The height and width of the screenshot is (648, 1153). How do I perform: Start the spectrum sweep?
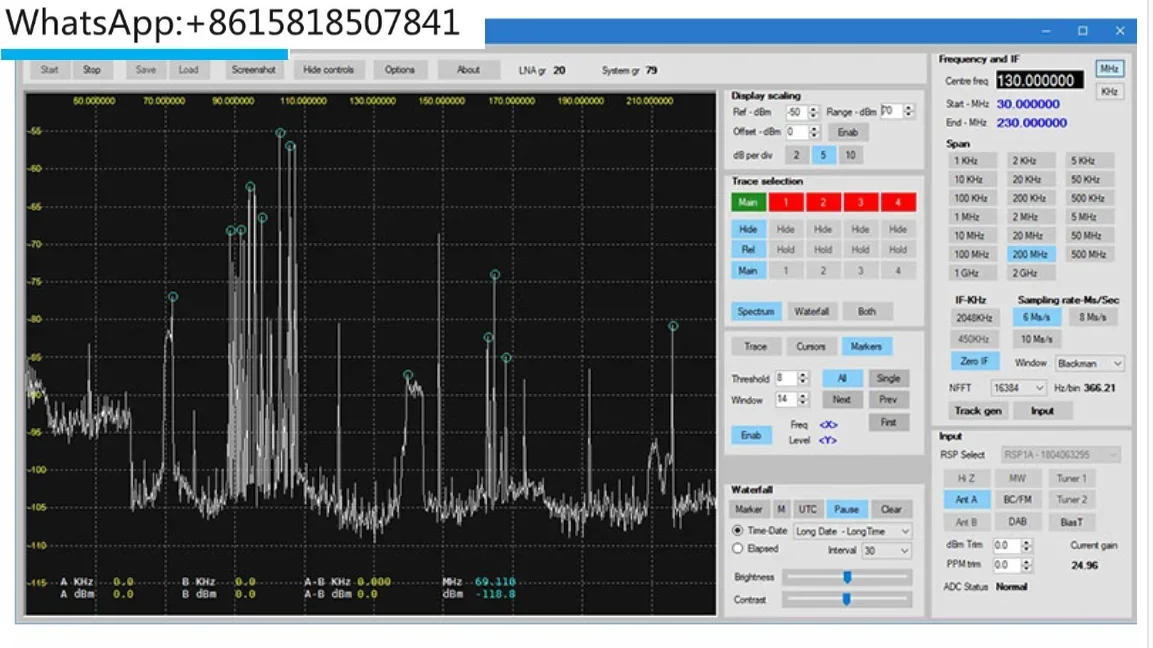click(x=48, y=69)
